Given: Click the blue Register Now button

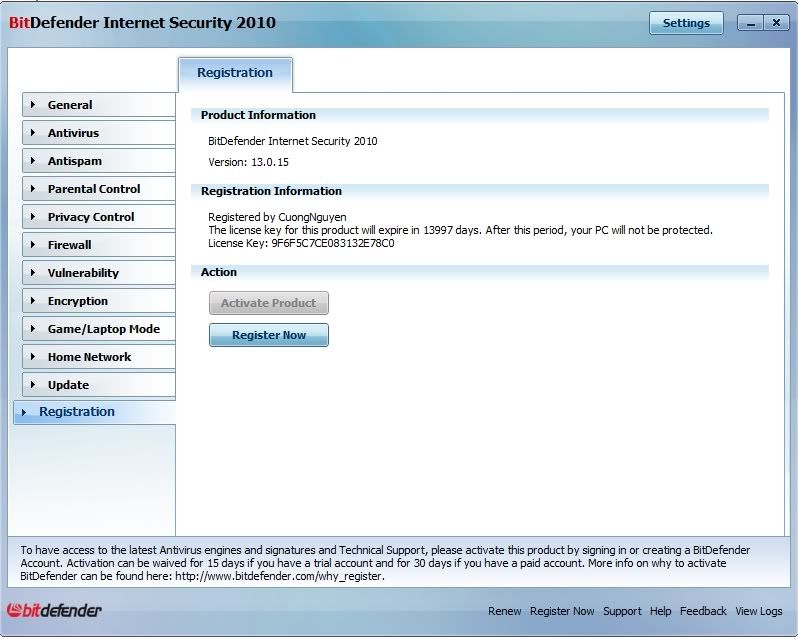Looking at the screenshot, I should (269, 335).
